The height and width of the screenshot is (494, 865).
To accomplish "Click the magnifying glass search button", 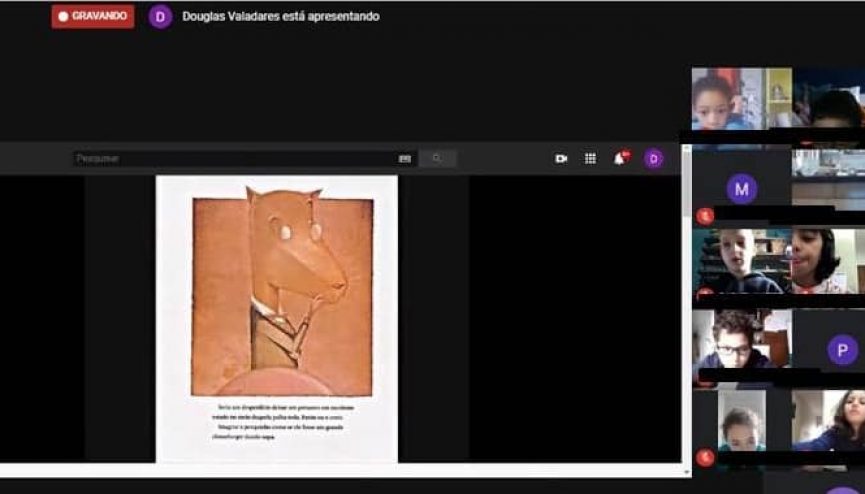I will [437, 159].
